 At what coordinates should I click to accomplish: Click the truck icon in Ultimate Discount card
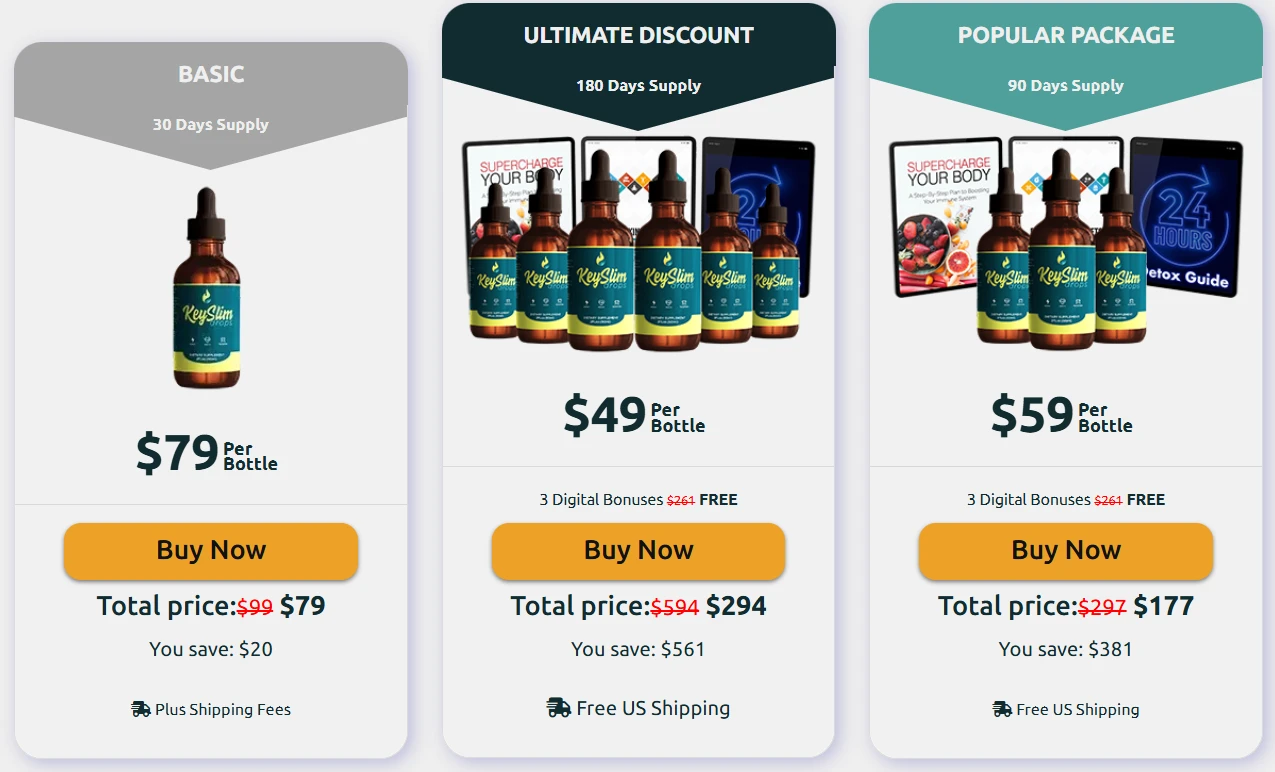point(559,708)
